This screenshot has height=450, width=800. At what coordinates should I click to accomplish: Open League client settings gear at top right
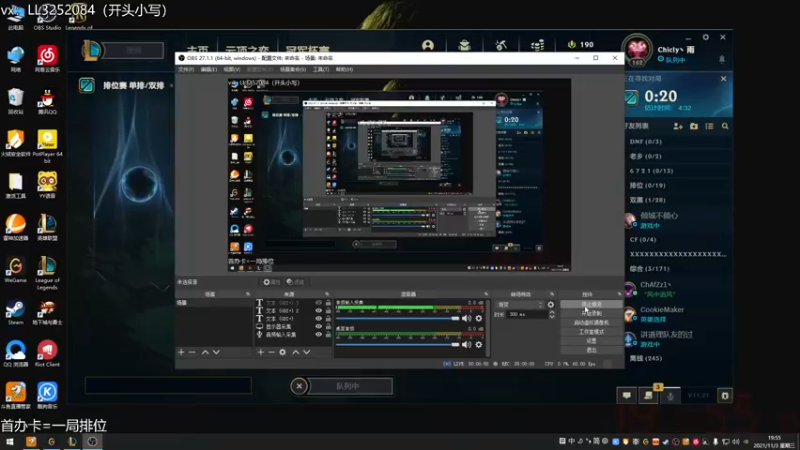(706, 37)
